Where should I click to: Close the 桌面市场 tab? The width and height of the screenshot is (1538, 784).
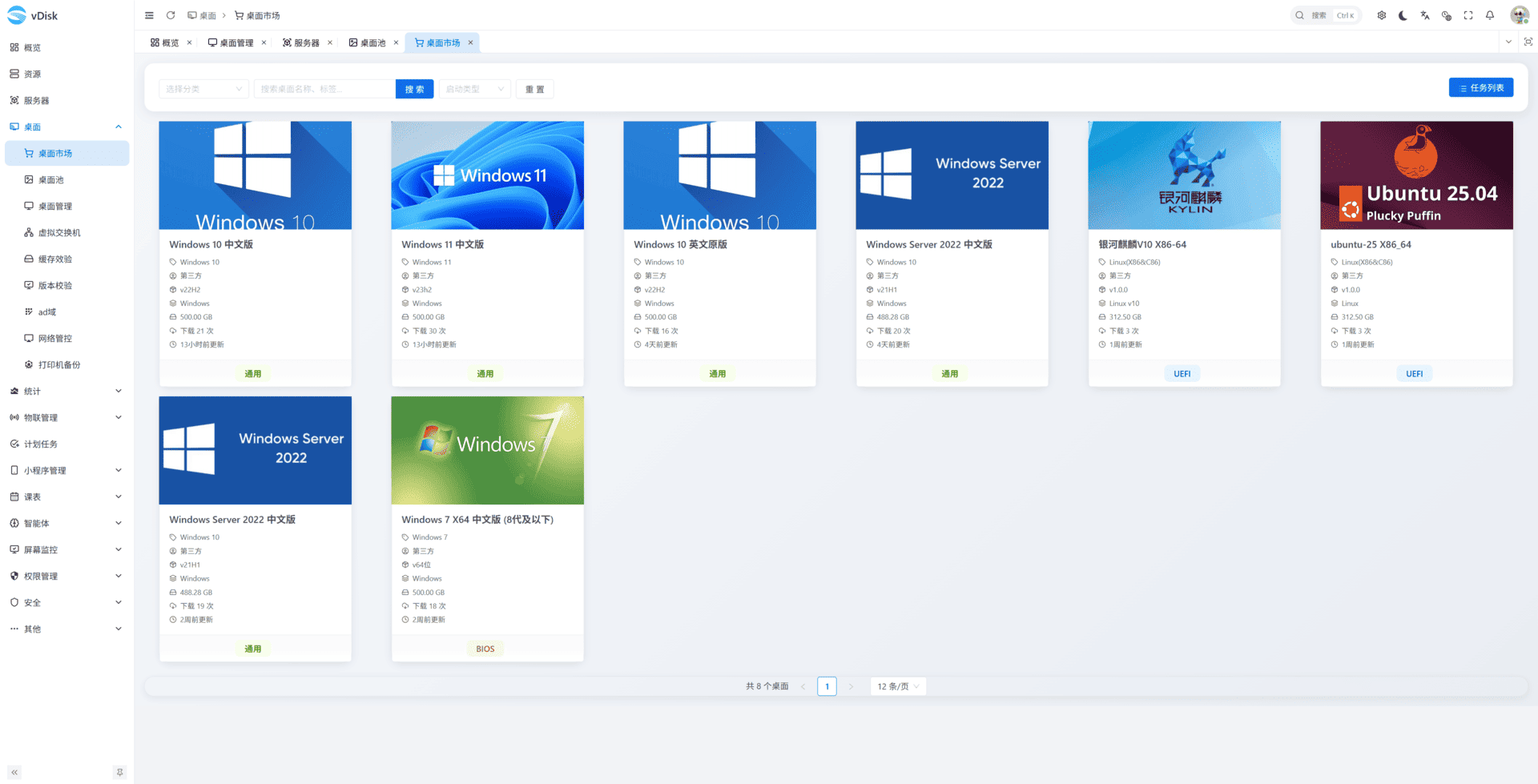pos(471,42)
